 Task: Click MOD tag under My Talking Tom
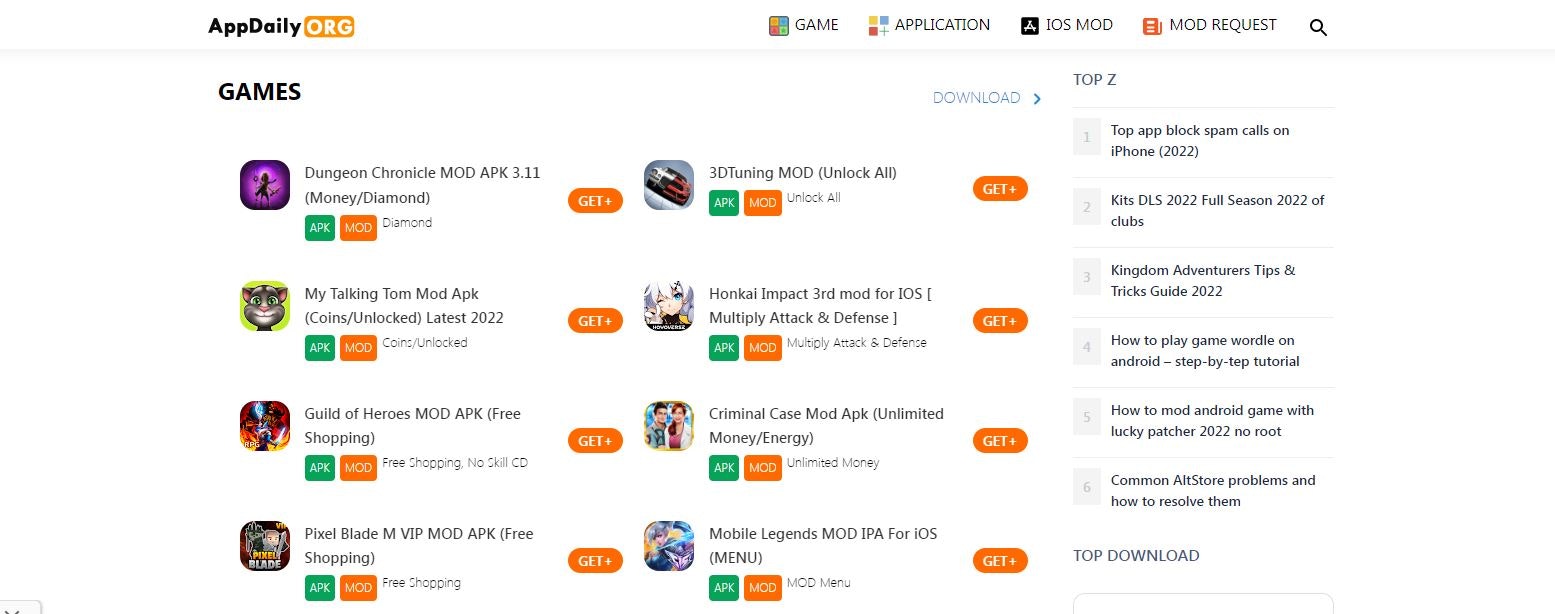pos(358,348)
